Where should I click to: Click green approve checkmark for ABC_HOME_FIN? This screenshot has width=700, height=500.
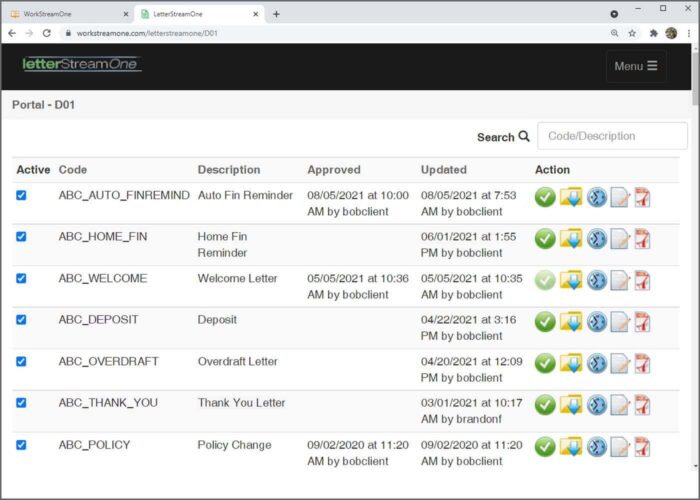point(545,239)
